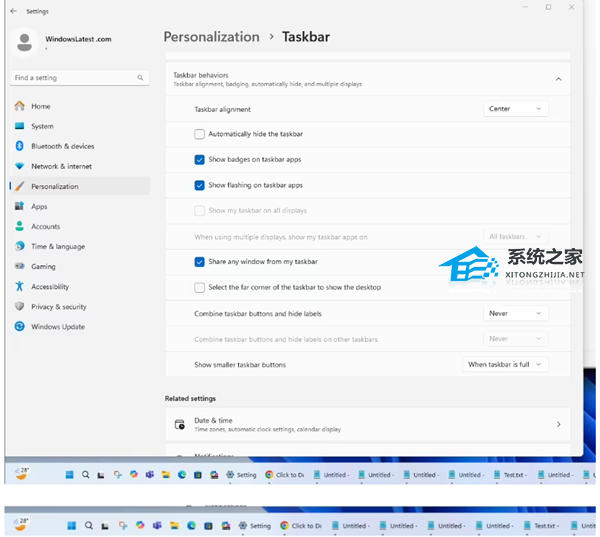Uncheck Show badges on taskbar apps
Screen dimensions: 600x537
coord(199,160)
